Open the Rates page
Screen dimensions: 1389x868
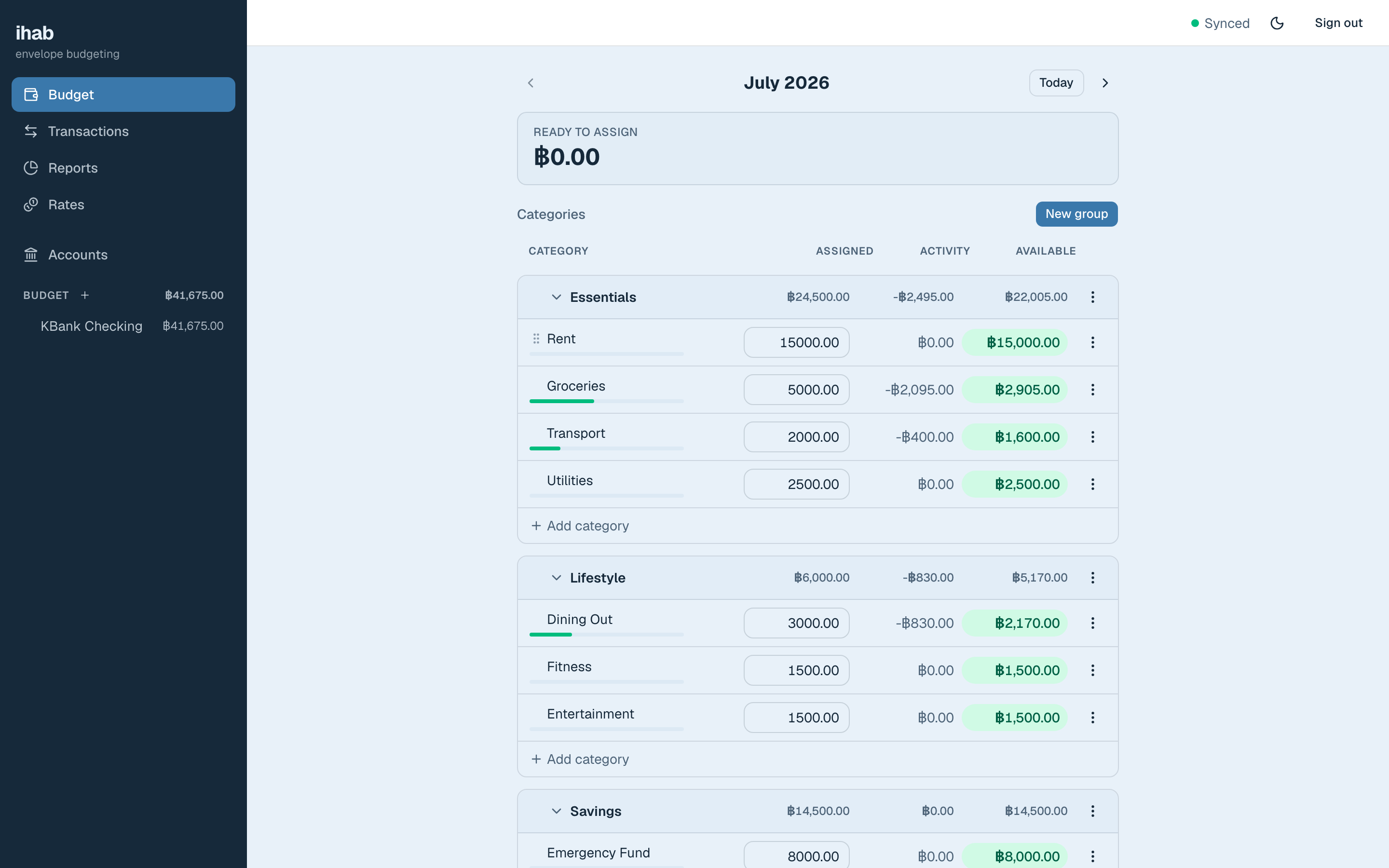pos(123,205)
